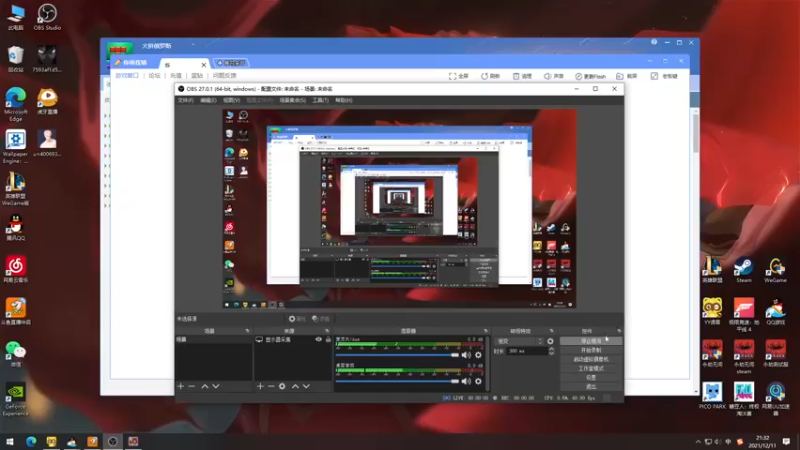Move source down in Sources dock
The image size is (800, 450).
click(306, 386)
